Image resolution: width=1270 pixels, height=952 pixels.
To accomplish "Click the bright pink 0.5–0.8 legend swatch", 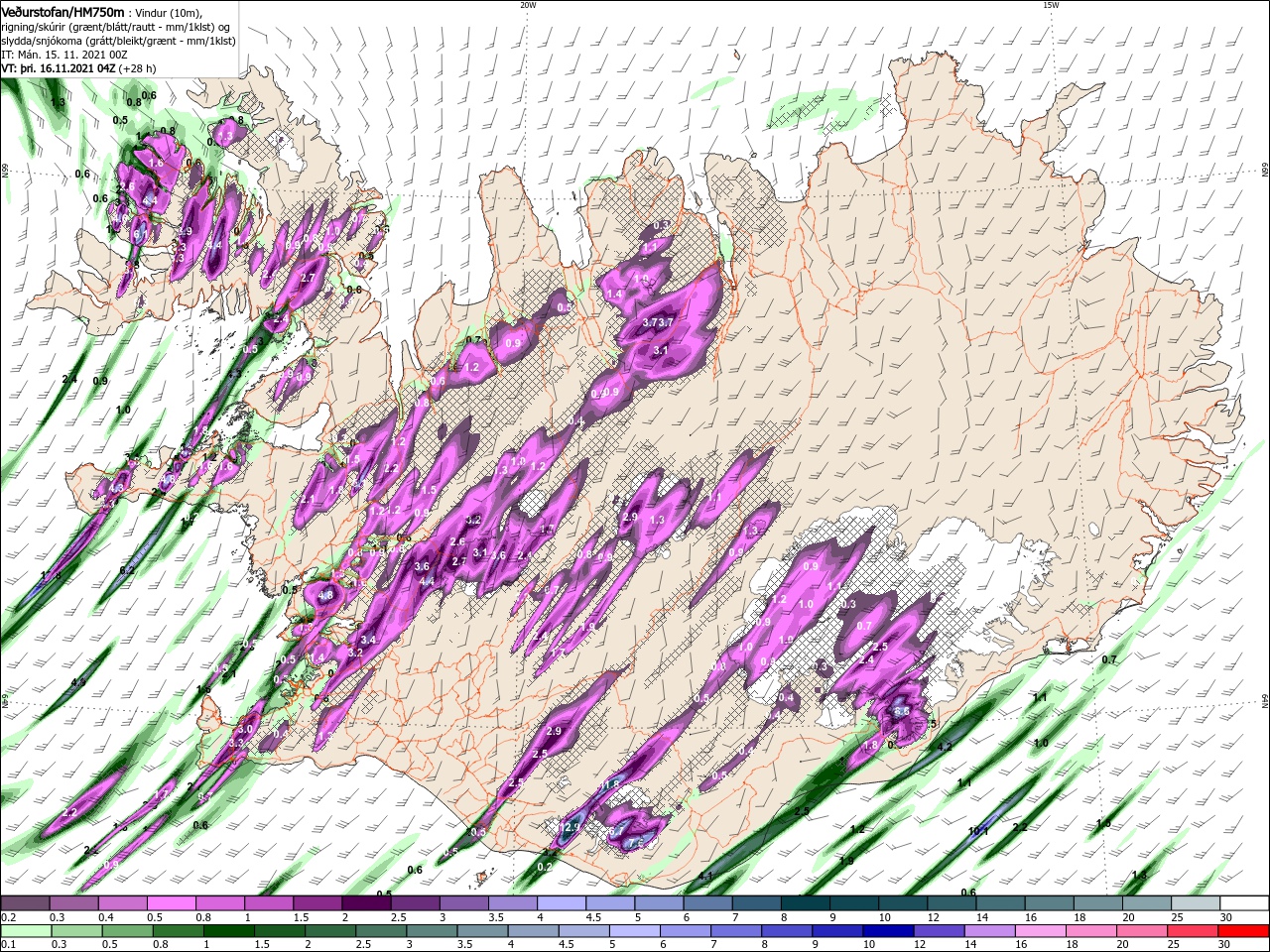I will coord(171,903).
